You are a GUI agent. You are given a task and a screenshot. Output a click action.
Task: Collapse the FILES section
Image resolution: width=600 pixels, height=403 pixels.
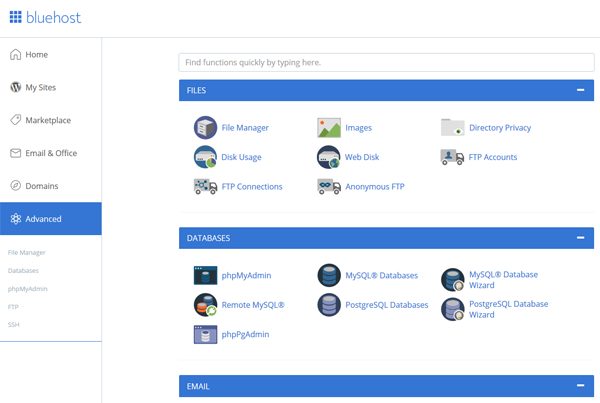[580, 90]
